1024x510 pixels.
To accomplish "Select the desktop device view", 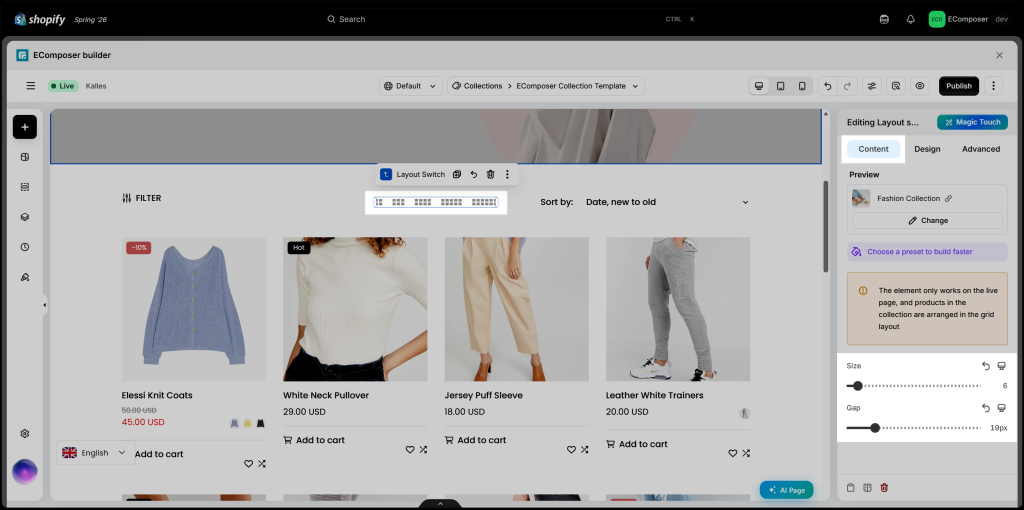I will 759,86.
